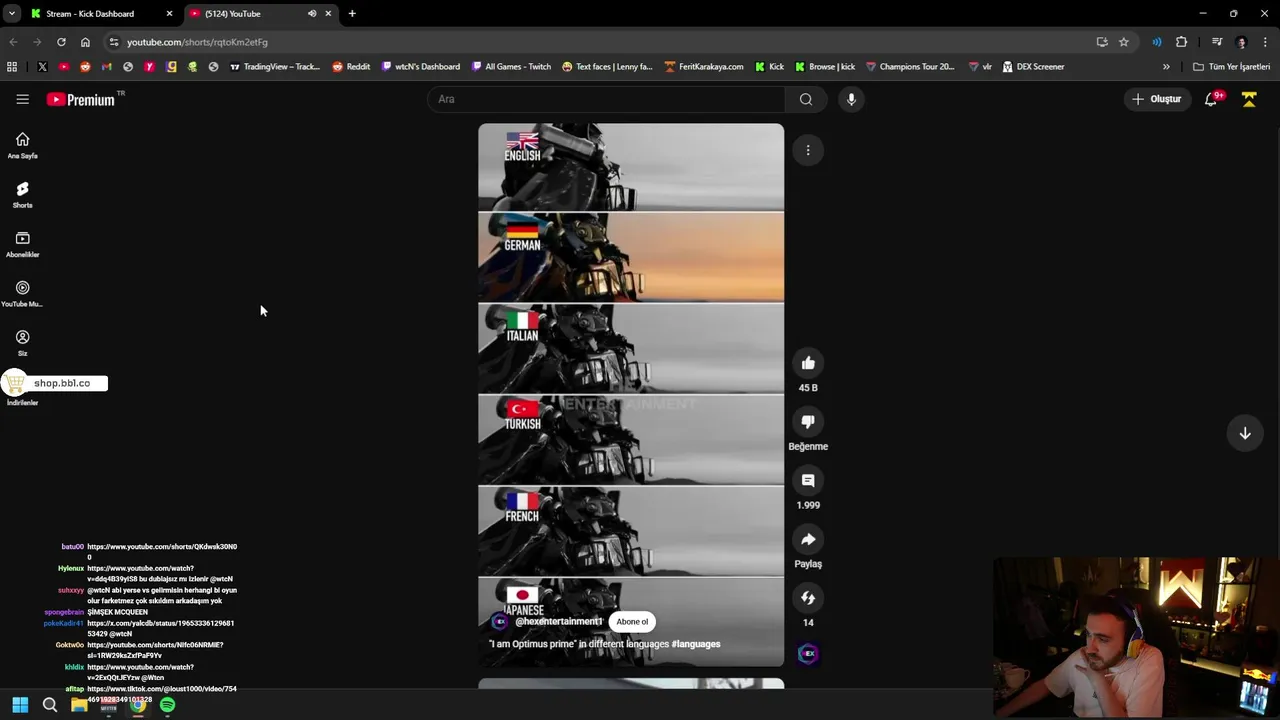Install app icon in the address bar
Image resolution: width=1280 pixels, height=720 pixels.
coord(1102,42)
